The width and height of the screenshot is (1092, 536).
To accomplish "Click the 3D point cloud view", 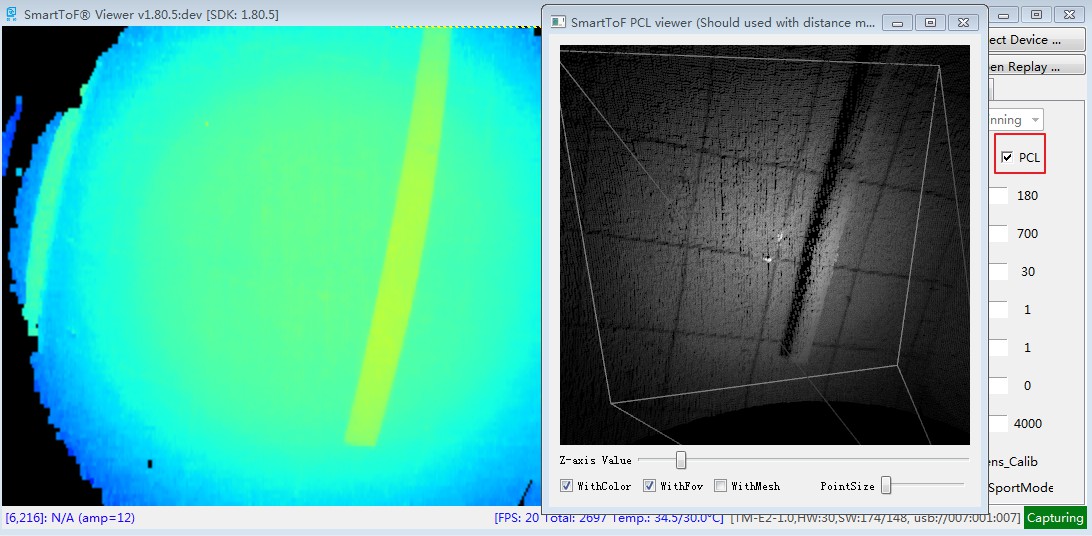I will click(765, 245).
